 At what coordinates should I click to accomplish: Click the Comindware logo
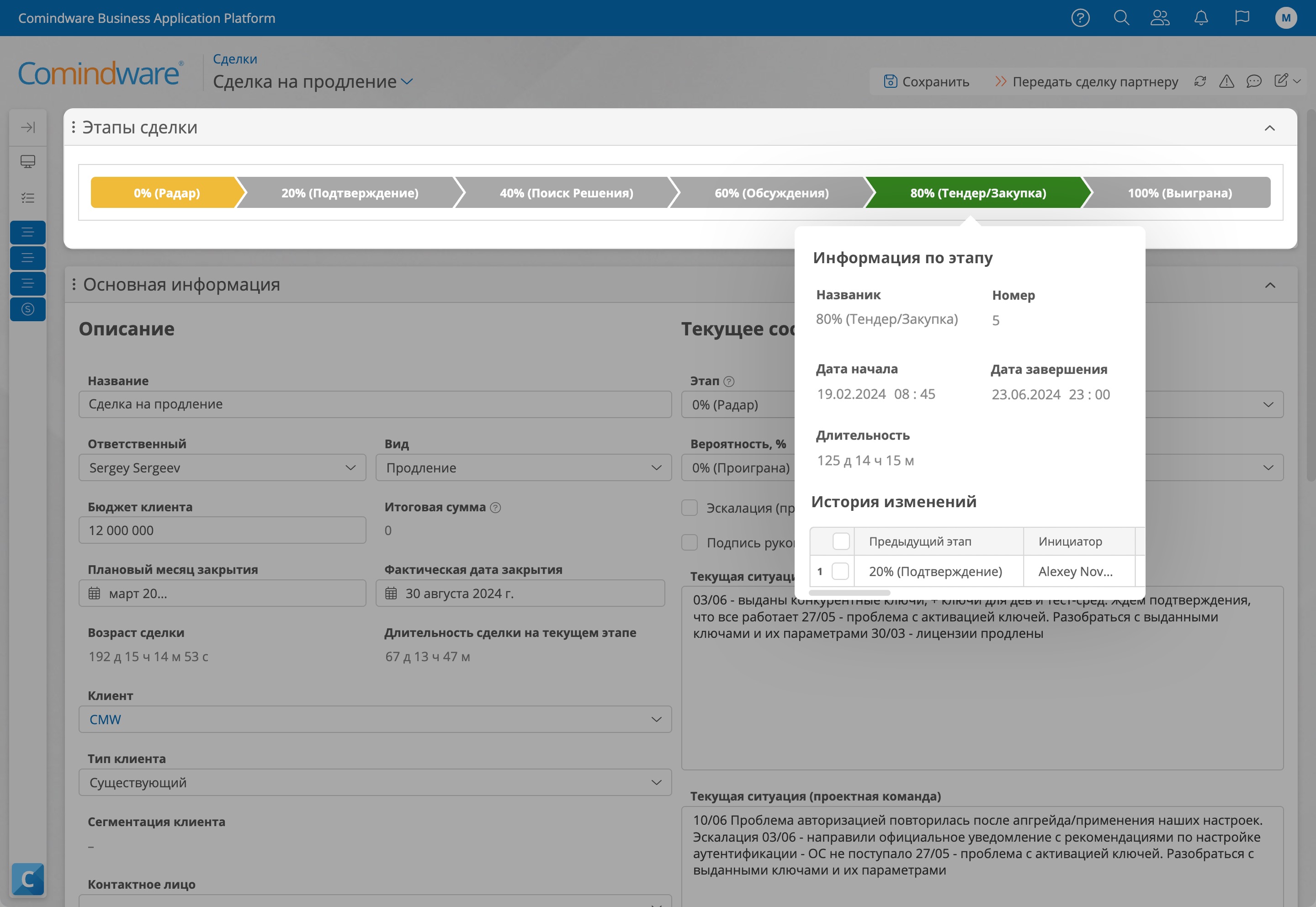click(x=101, y=73)
